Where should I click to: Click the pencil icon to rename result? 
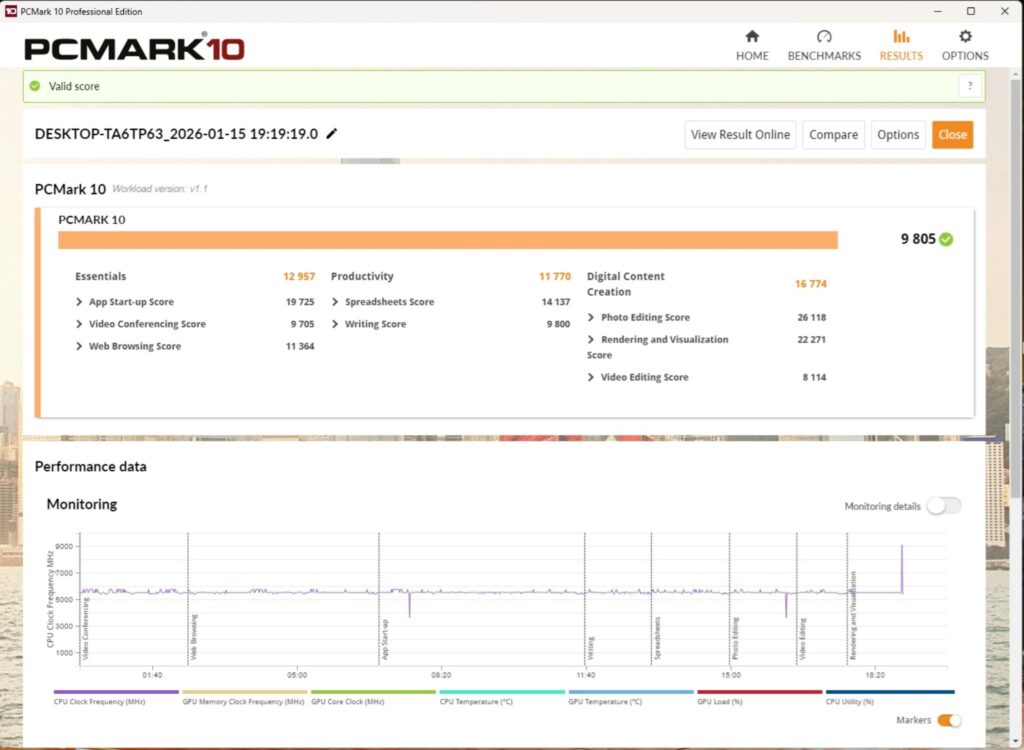tap(332, 134)
